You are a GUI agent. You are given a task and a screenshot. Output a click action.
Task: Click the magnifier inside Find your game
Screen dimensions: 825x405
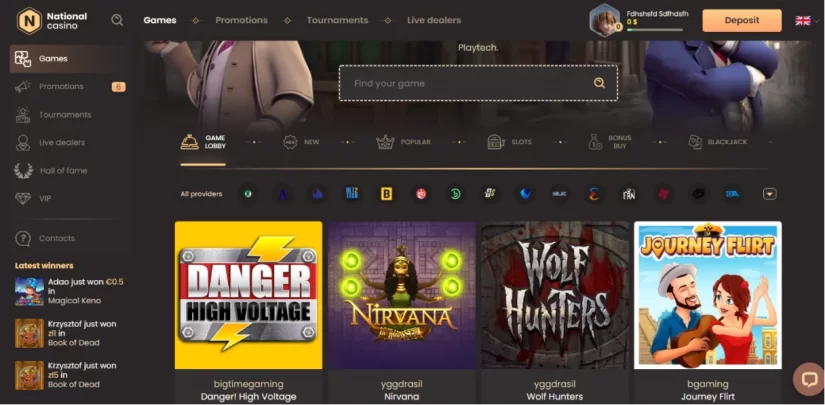click(x=599, y=83)
